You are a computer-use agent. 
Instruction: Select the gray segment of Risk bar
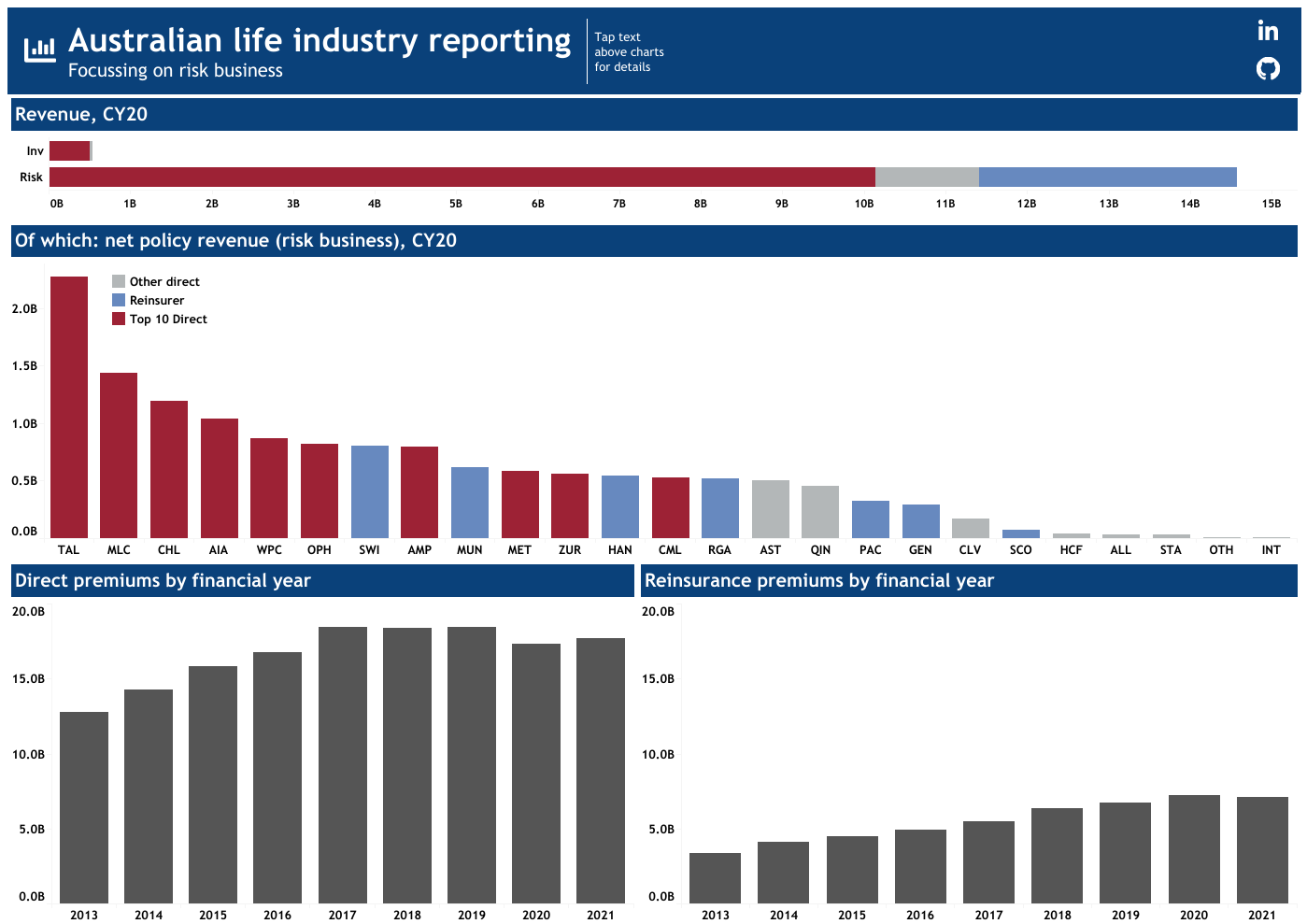coord(927,178)
